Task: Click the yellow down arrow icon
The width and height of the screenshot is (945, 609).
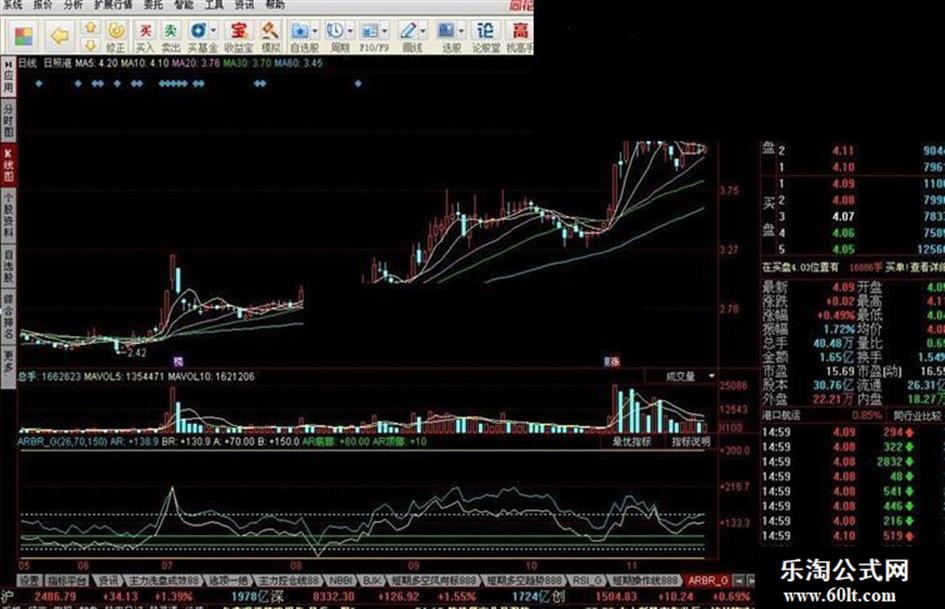Action: point(90,45)
